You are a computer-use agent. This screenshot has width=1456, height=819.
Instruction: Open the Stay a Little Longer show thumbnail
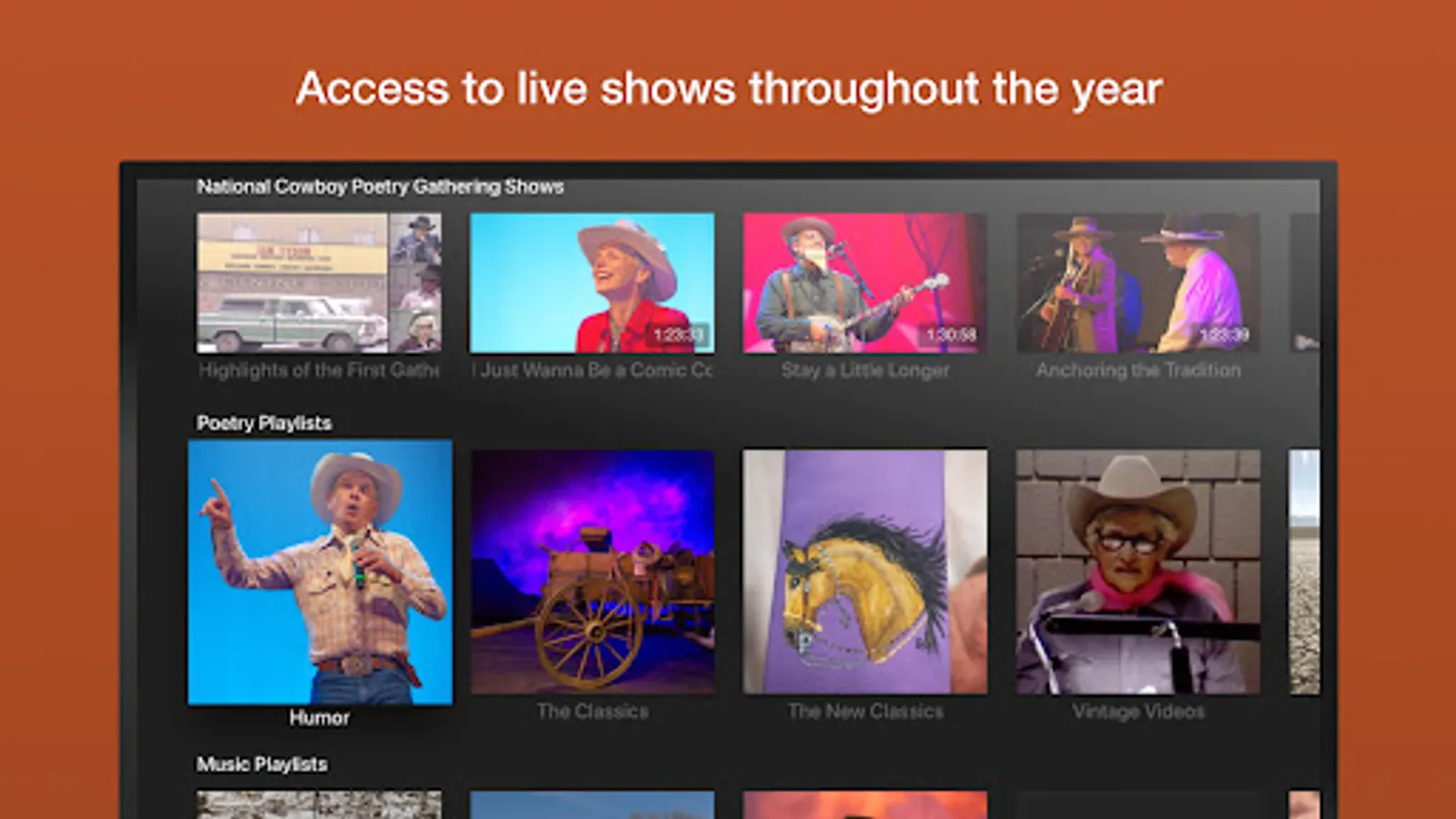point(865,283)
